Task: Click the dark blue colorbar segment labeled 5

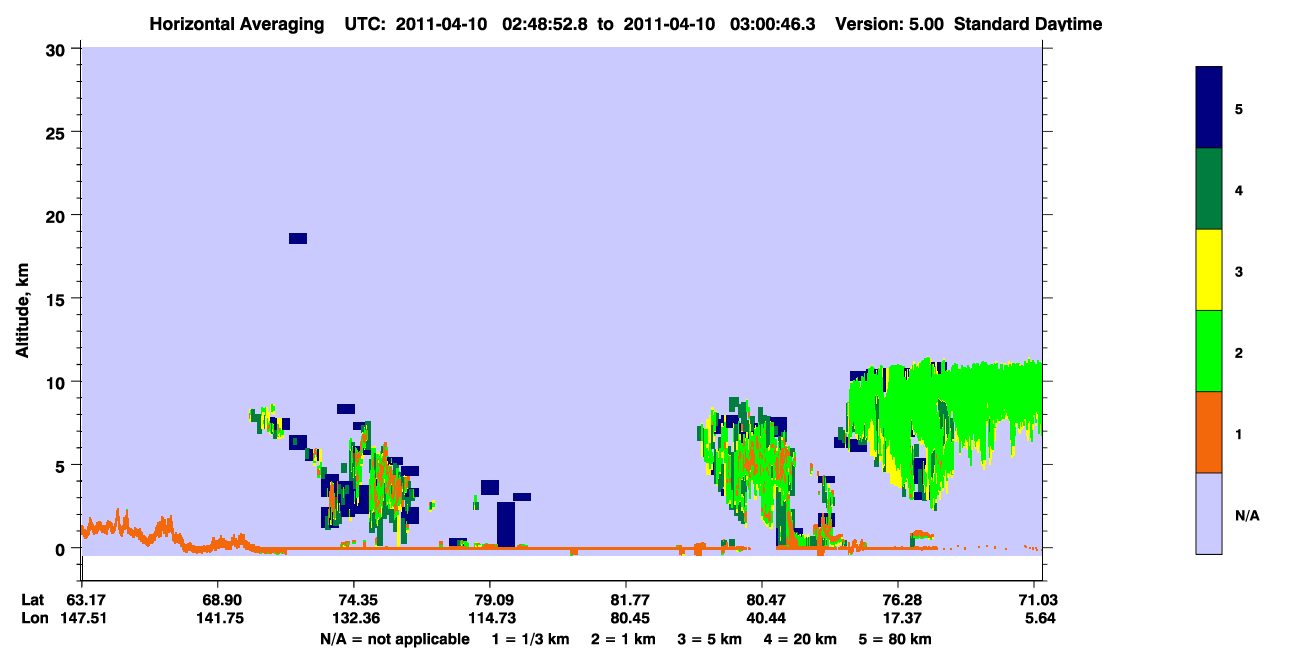Action: [1209, 107]
